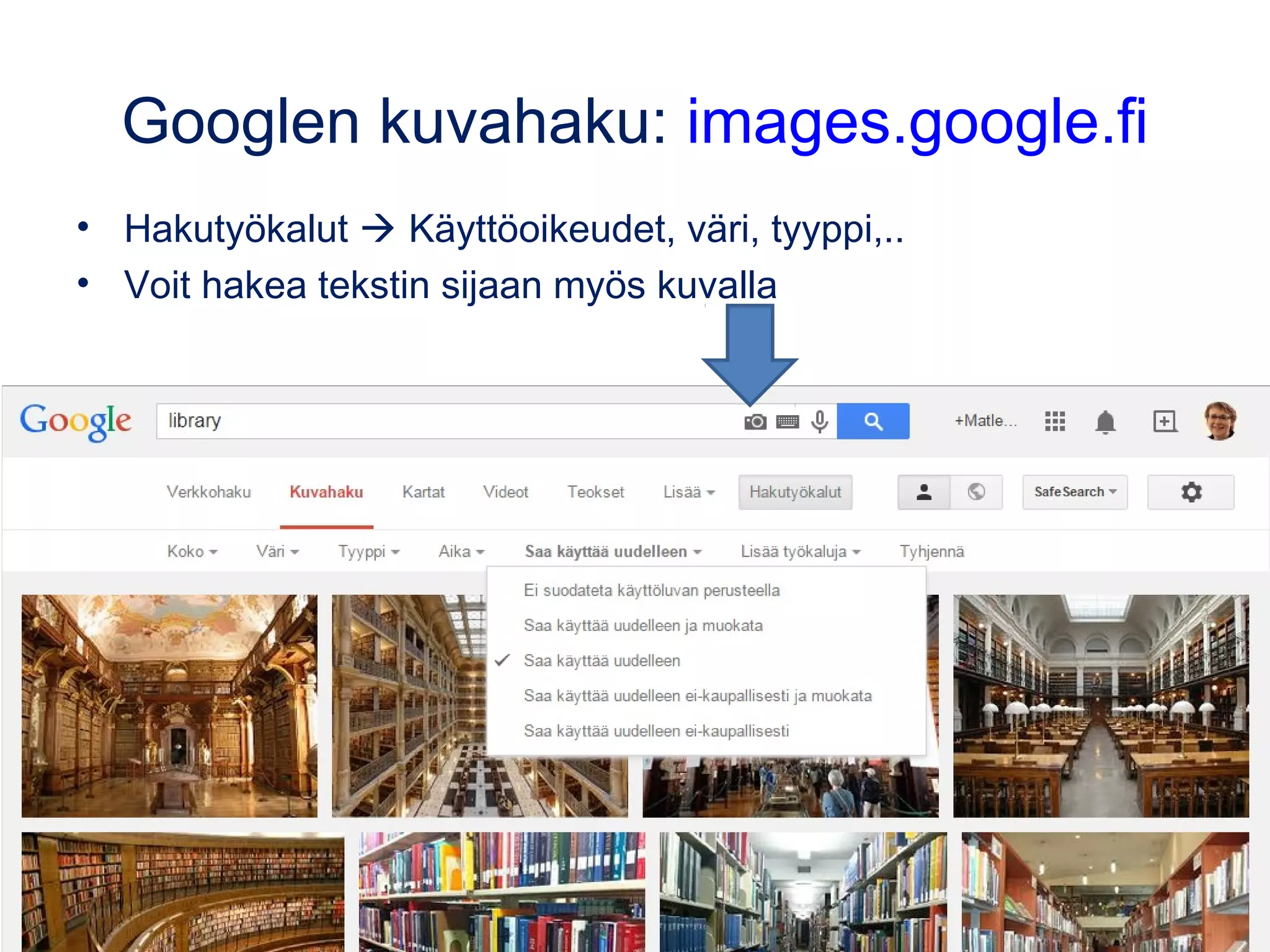Image resolution: width=1270 pixels, height=952 pixels.
Task: Collapse the Saa käyttää uudelleen dropdown
Action: pyautogui.click(x=613, y=551)
